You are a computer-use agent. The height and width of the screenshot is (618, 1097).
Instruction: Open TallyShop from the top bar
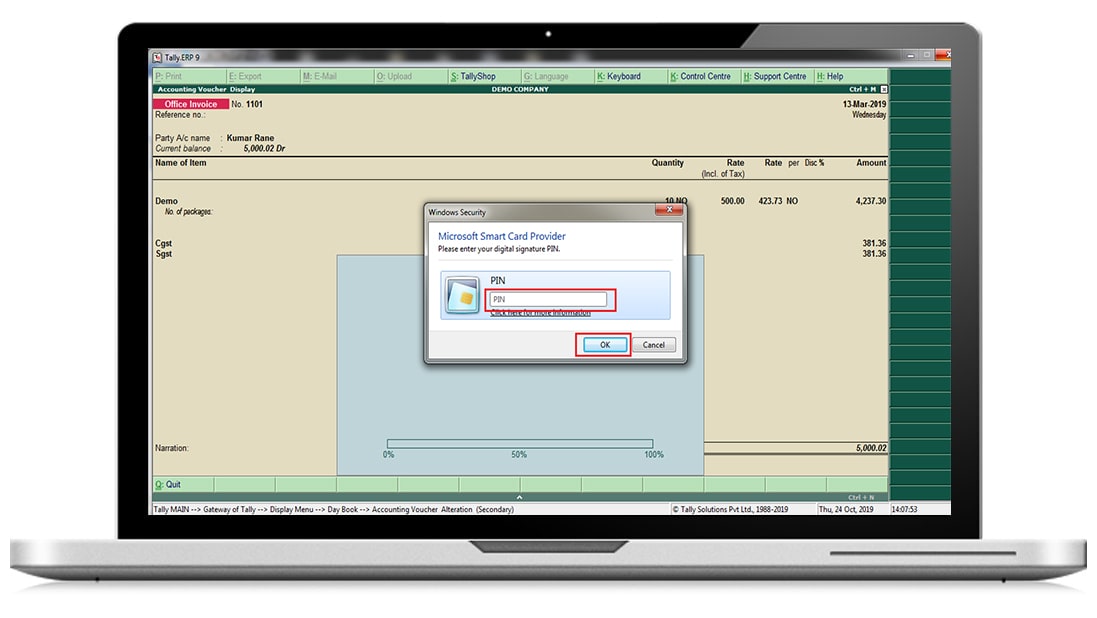click(x=485, y=76)
